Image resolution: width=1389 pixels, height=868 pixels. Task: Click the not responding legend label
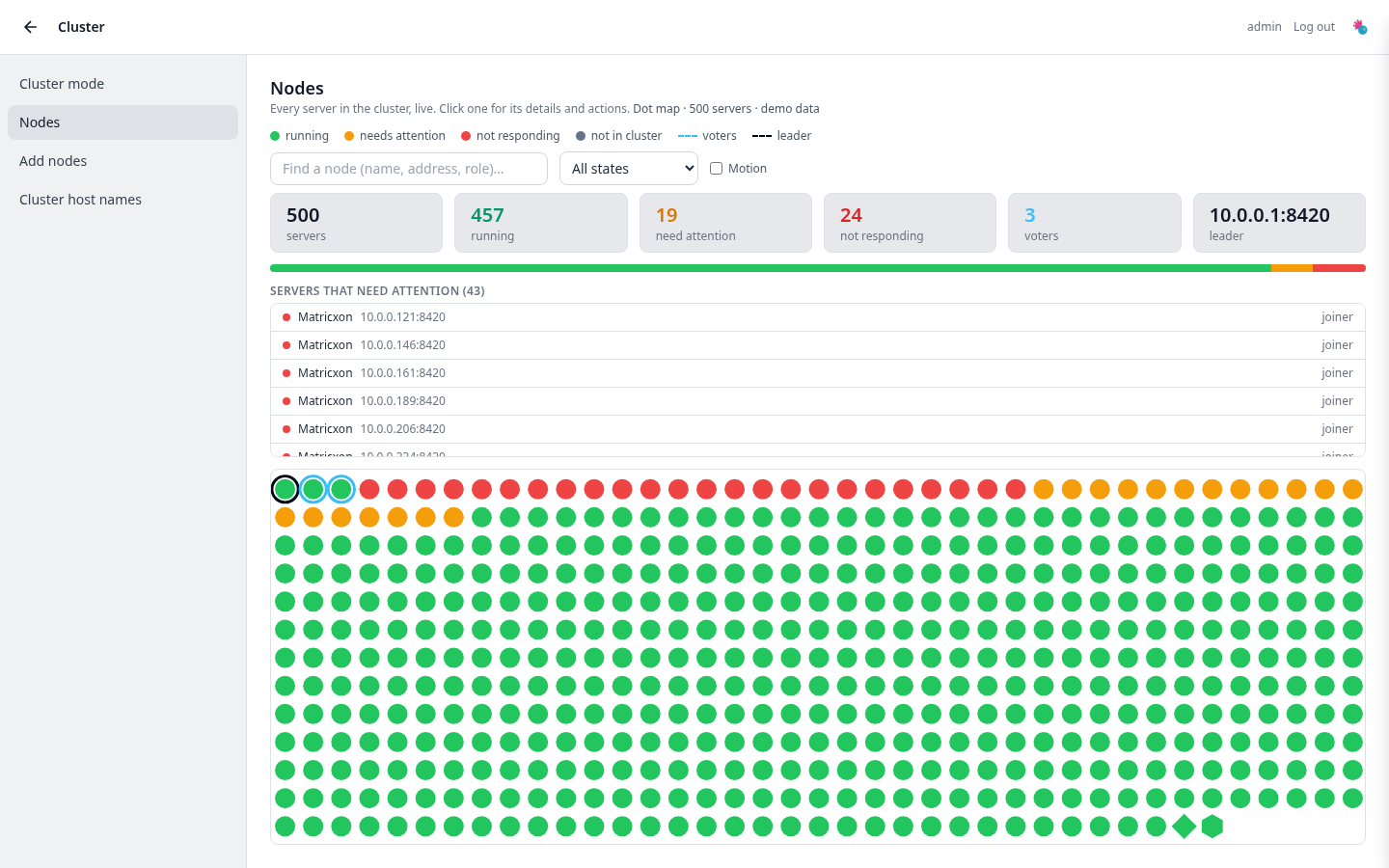pos(518,136)
